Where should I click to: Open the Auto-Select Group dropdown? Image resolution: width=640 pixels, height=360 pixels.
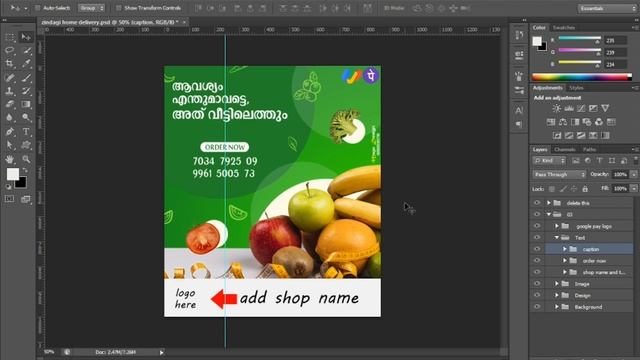point(91,8)
